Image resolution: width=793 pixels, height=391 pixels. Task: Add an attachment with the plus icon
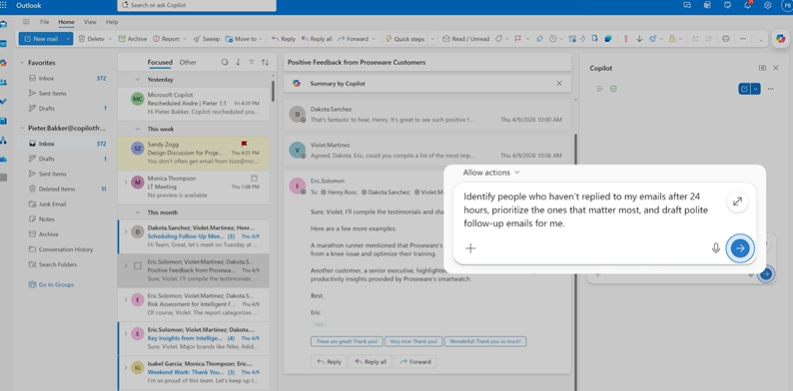click(470, 248)
